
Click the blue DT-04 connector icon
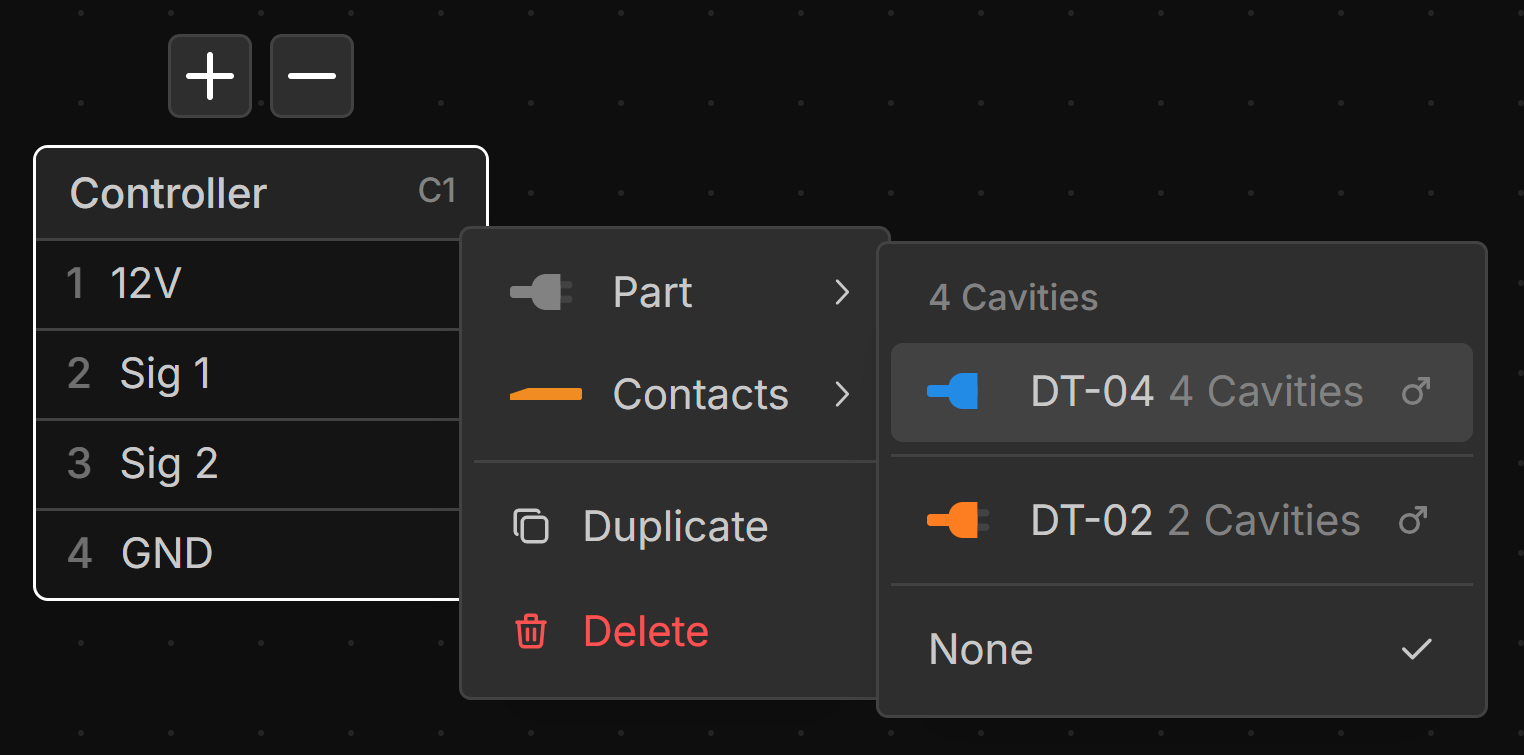tap(953, 392)
